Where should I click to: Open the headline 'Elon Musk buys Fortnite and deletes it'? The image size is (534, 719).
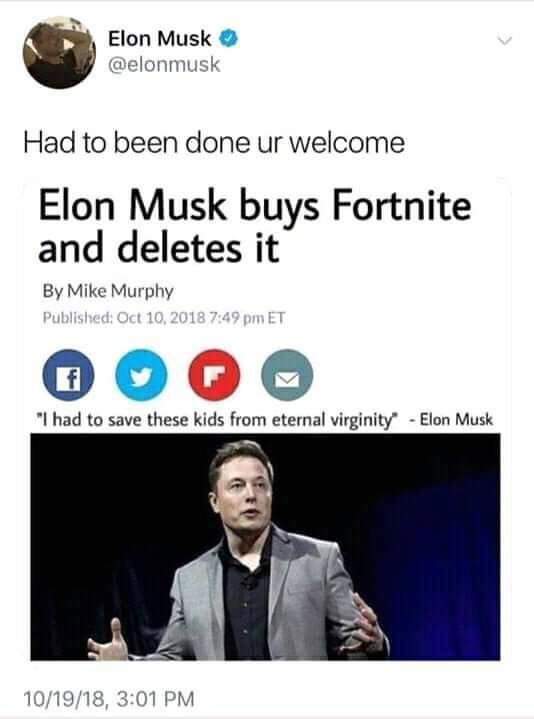click(255, 227)
